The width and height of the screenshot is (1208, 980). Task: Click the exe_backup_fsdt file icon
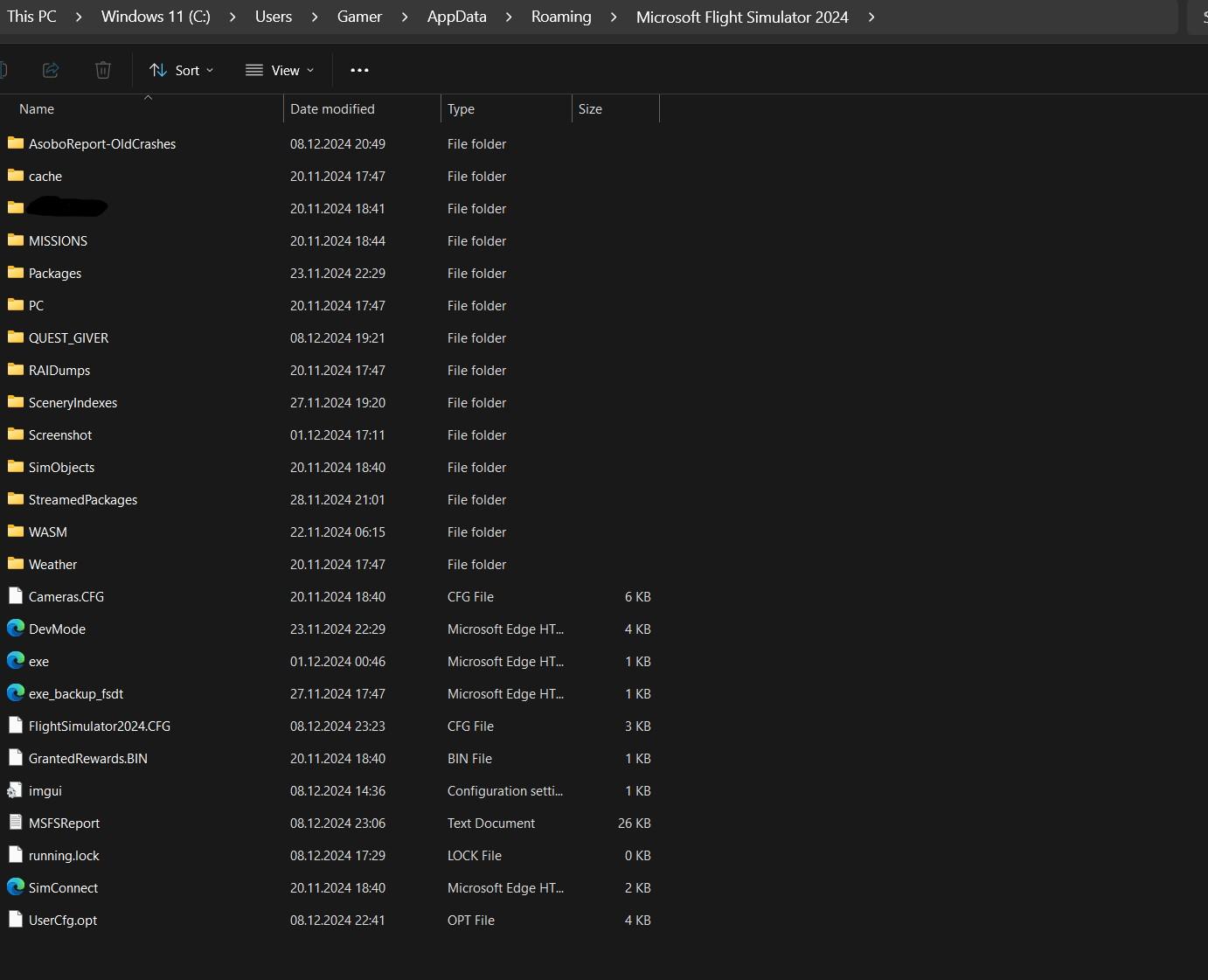(16, 693)
